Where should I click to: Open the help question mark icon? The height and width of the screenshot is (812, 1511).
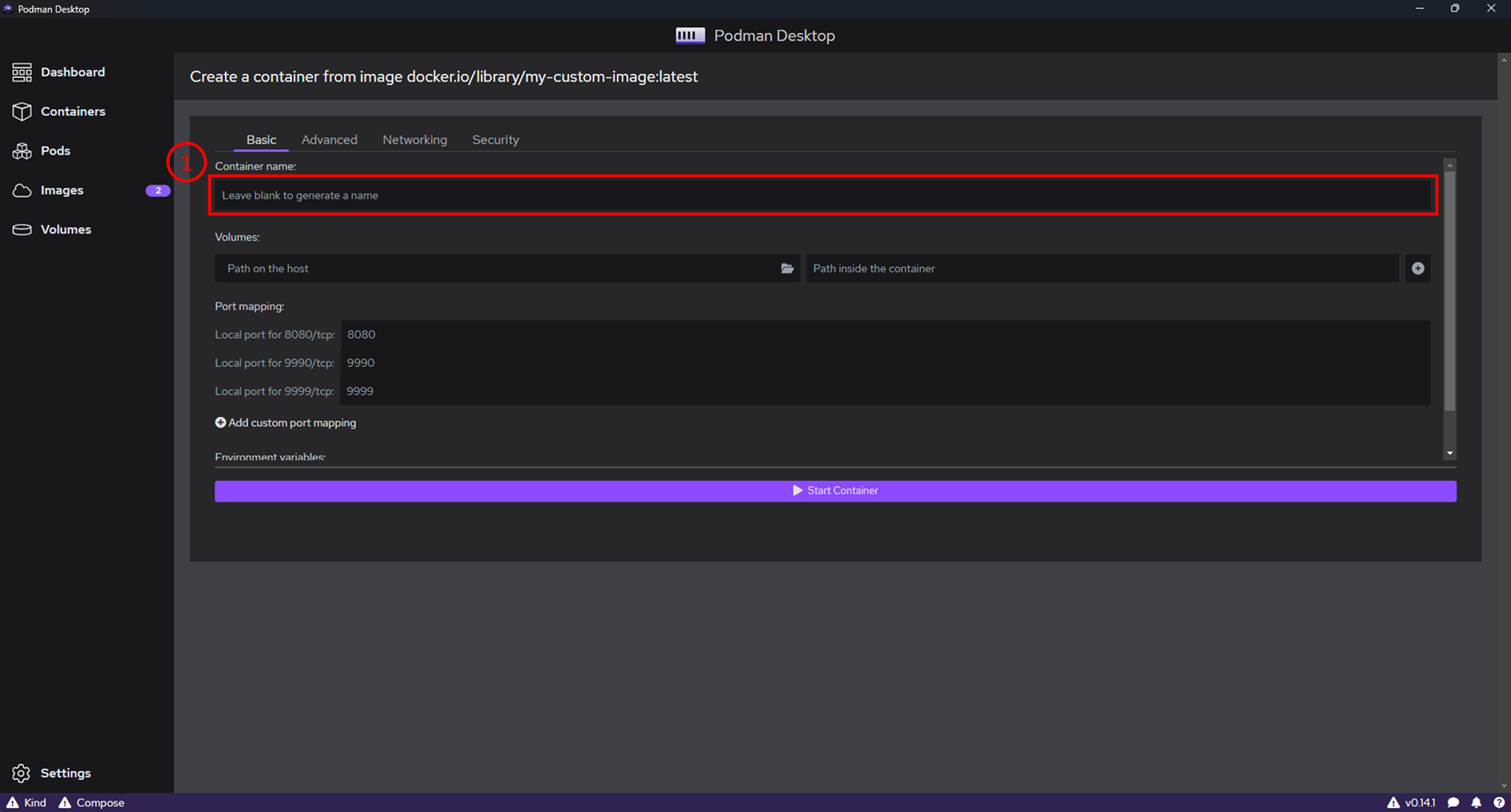click(1499, 803)
